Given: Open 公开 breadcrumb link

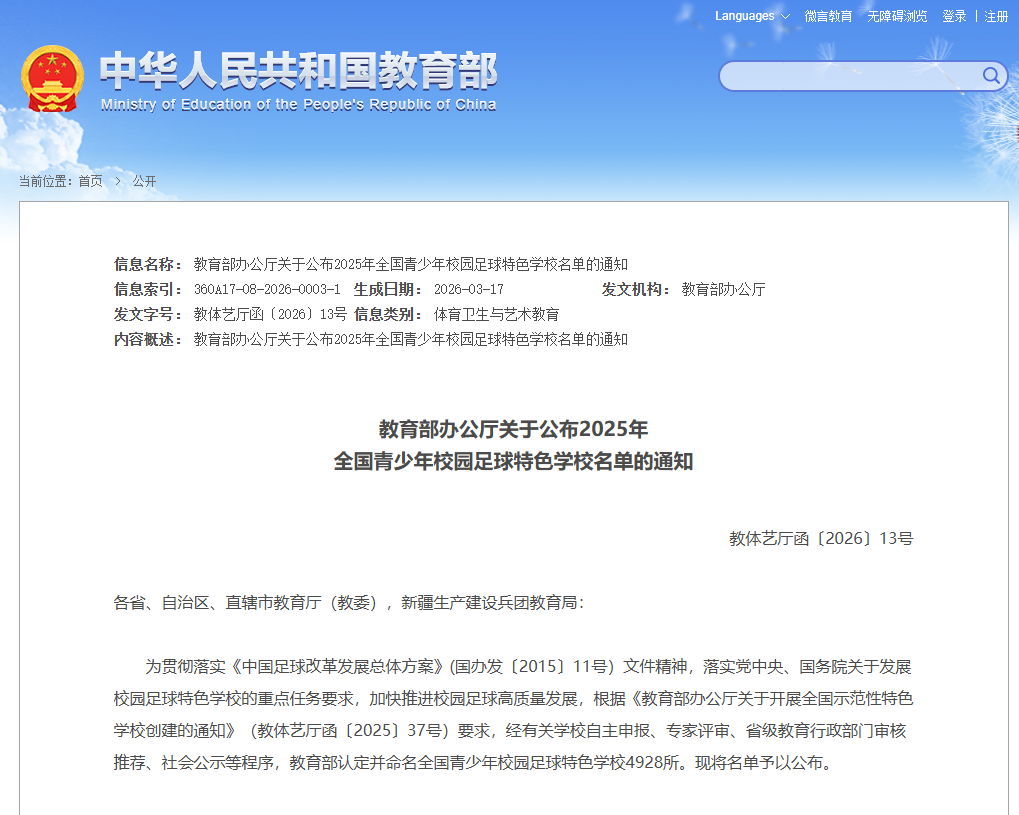Looking at the screenshot, I should click(144, 181).
